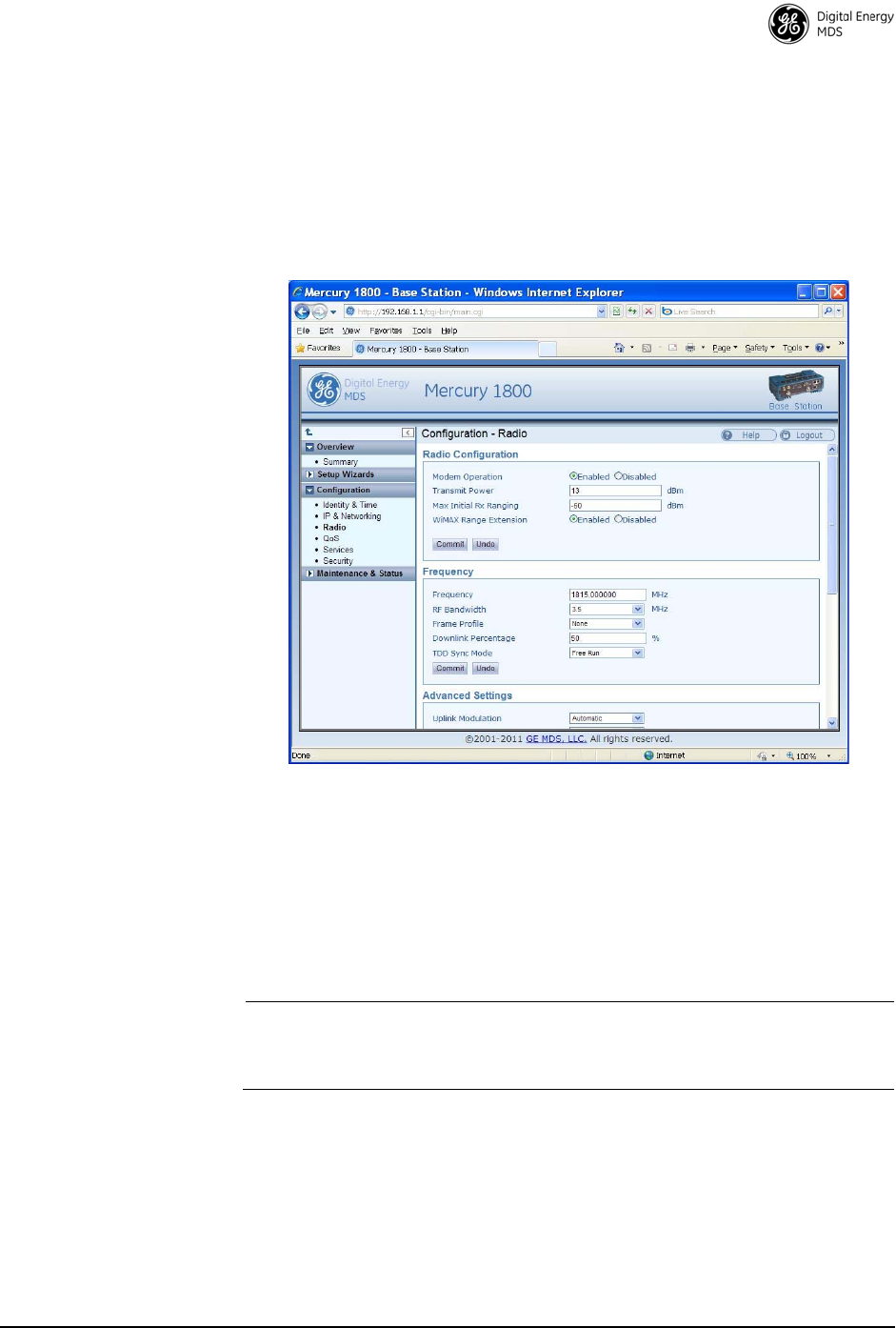
Task: Click the RSS feeds icon
Action: (x=647, y=348)
